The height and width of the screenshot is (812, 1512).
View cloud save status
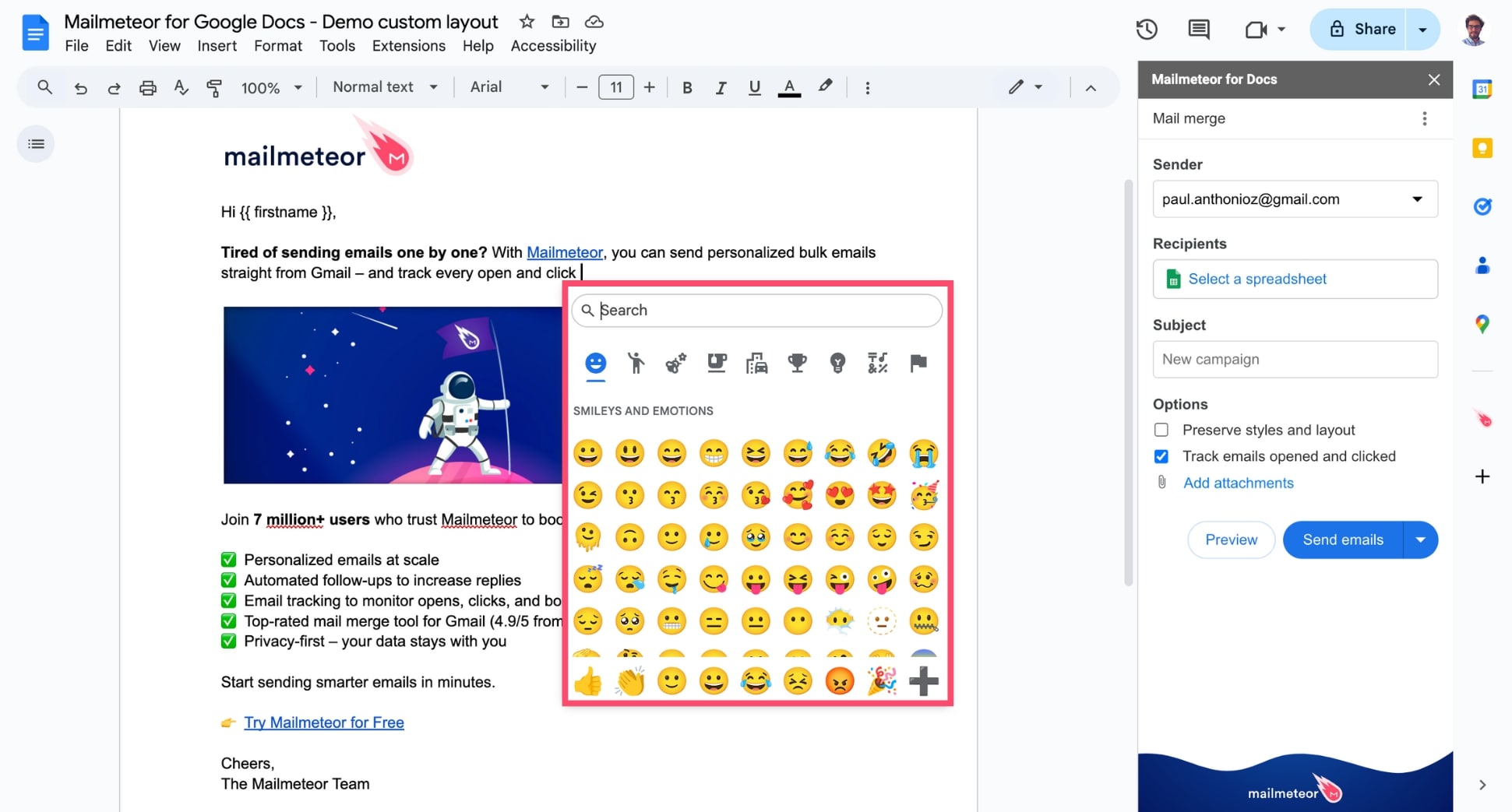tap(594, 22)
